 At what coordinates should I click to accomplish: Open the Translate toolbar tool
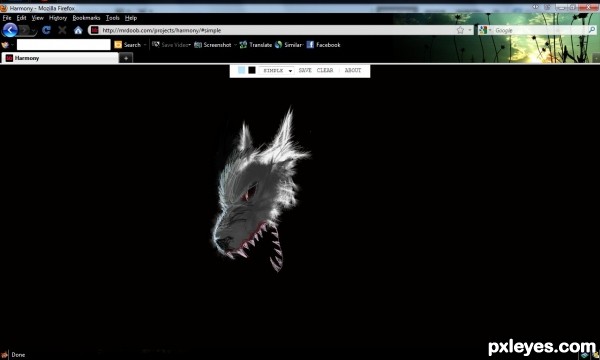tap(256, 45)
